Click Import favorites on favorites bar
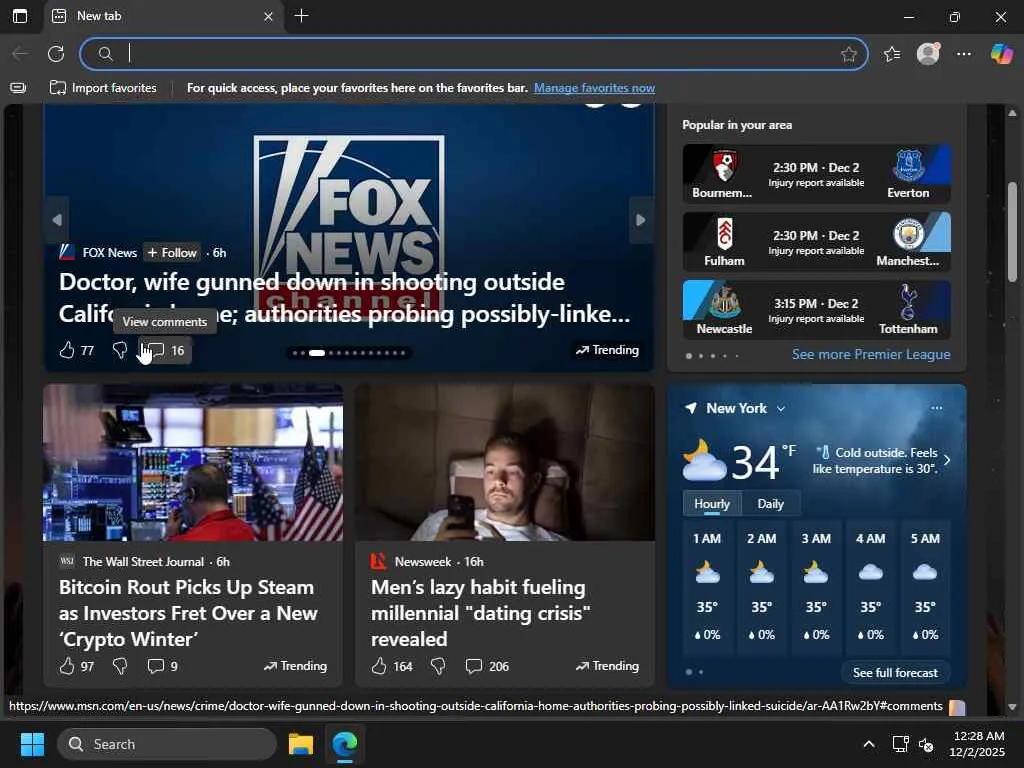1024x768 pixels. coord(103,88)
